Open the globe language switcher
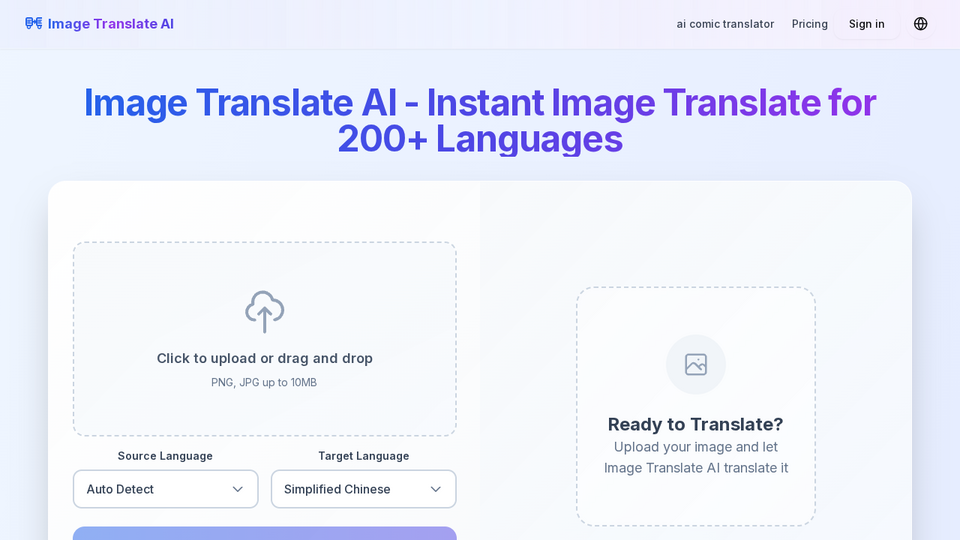960x540 pixels. point(920,24)
